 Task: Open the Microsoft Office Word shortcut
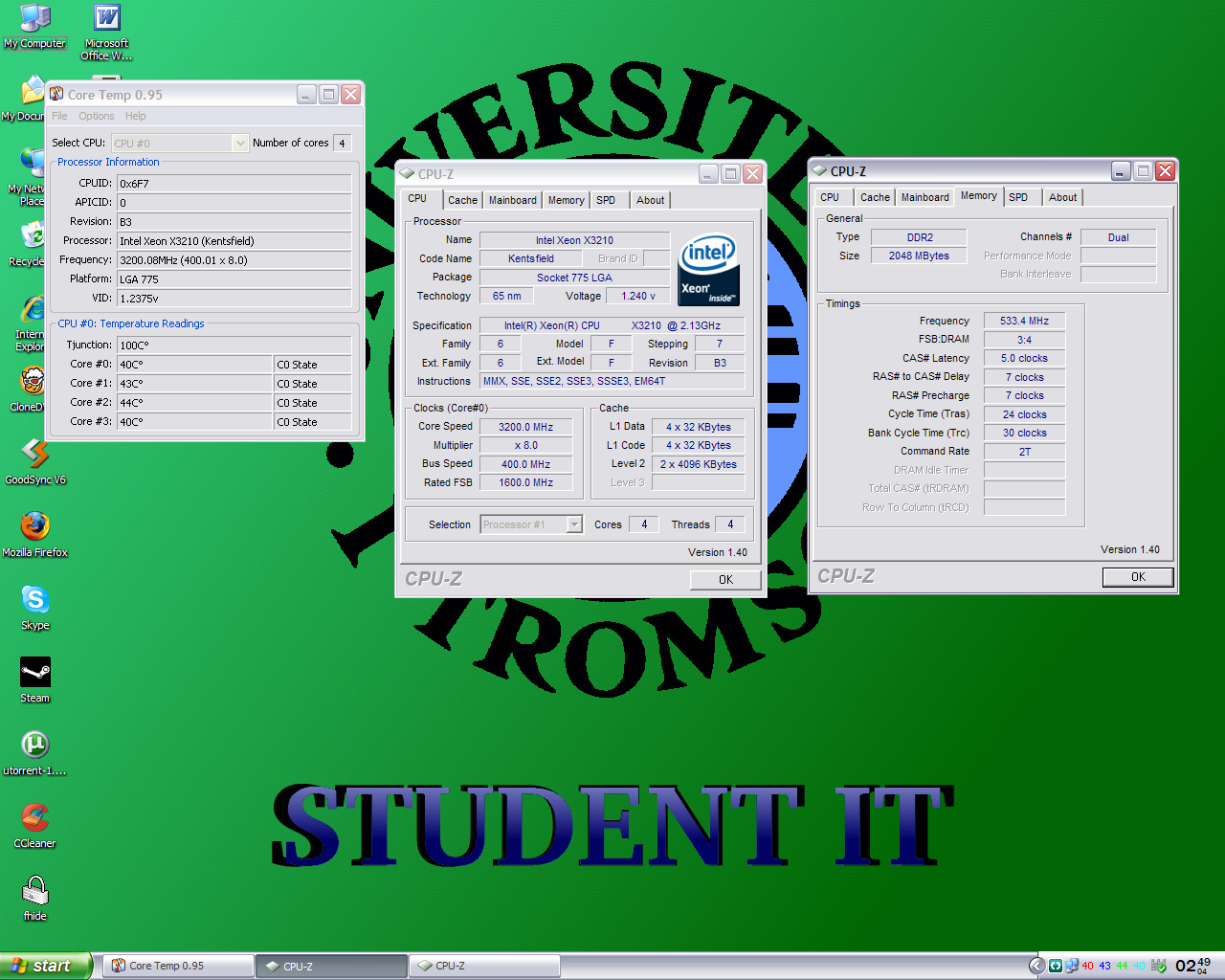[106, 33]
